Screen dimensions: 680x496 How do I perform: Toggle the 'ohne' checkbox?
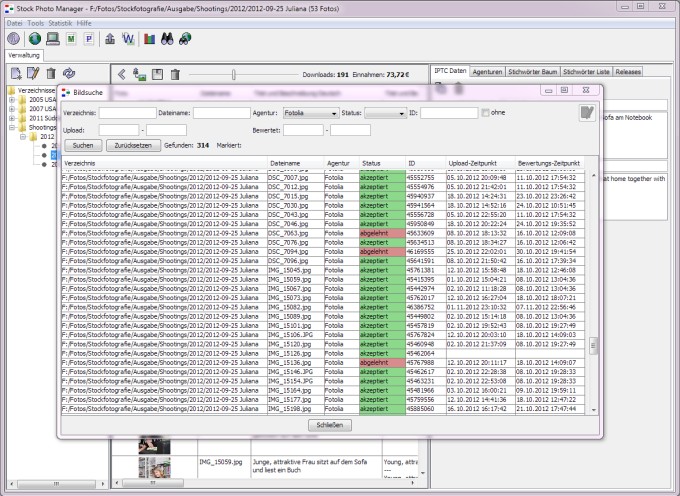[485, 113]
